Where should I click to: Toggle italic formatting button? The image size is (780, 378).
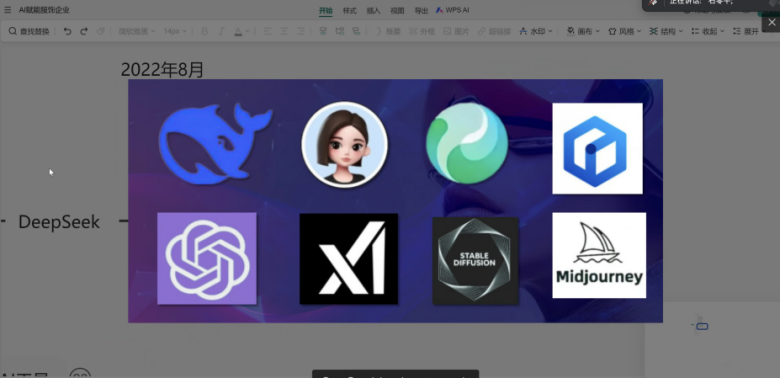[221, 31]
